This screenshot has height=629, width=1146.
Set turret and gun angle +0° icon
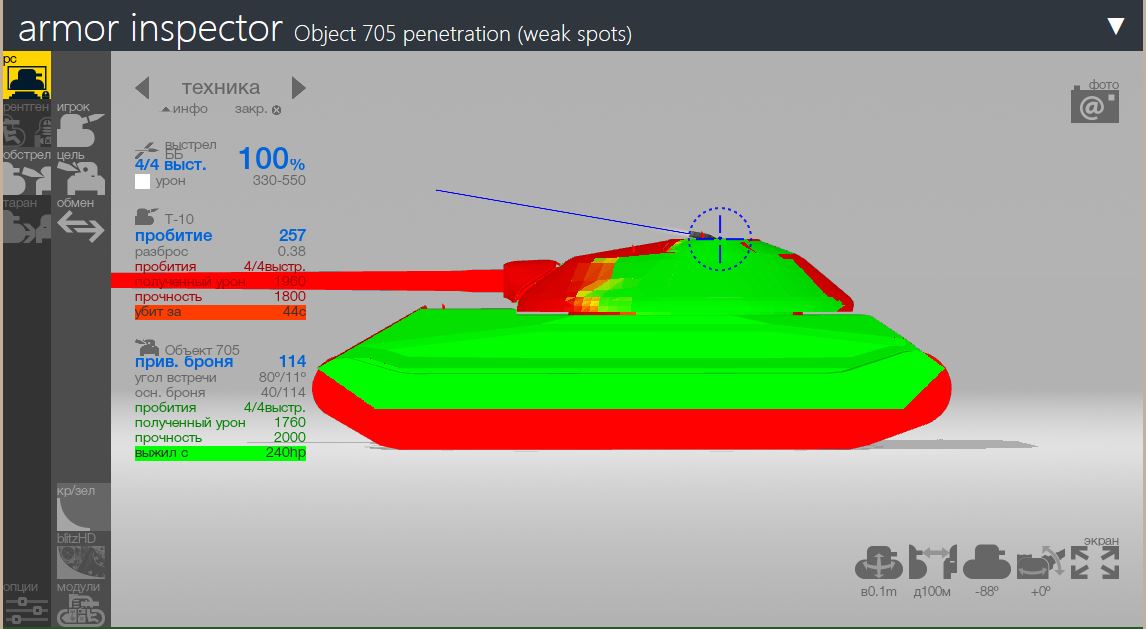click(1041, 563)
